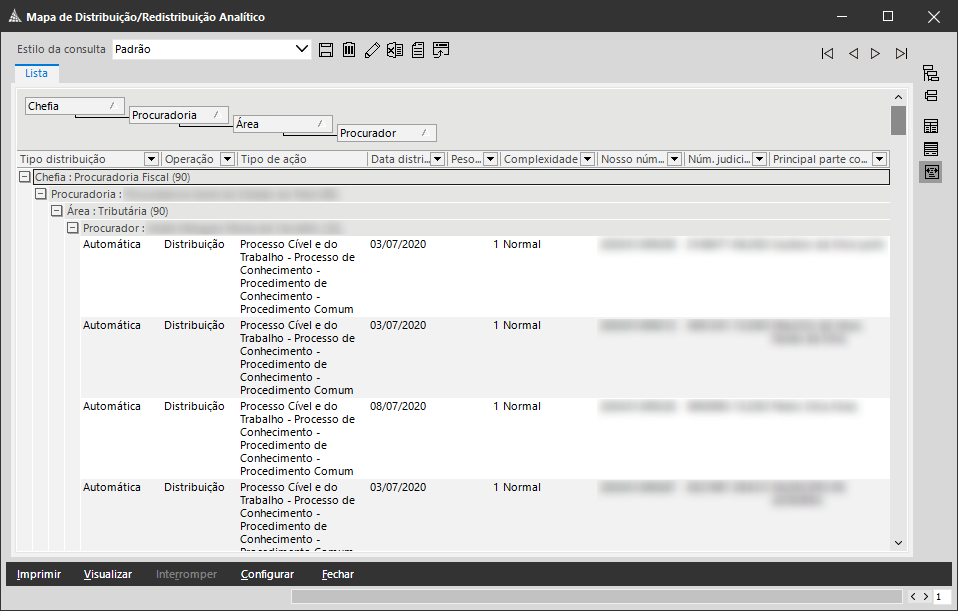958x611 pixels.
Task: Click the Excel export icon
Action: tap(395, 50)
